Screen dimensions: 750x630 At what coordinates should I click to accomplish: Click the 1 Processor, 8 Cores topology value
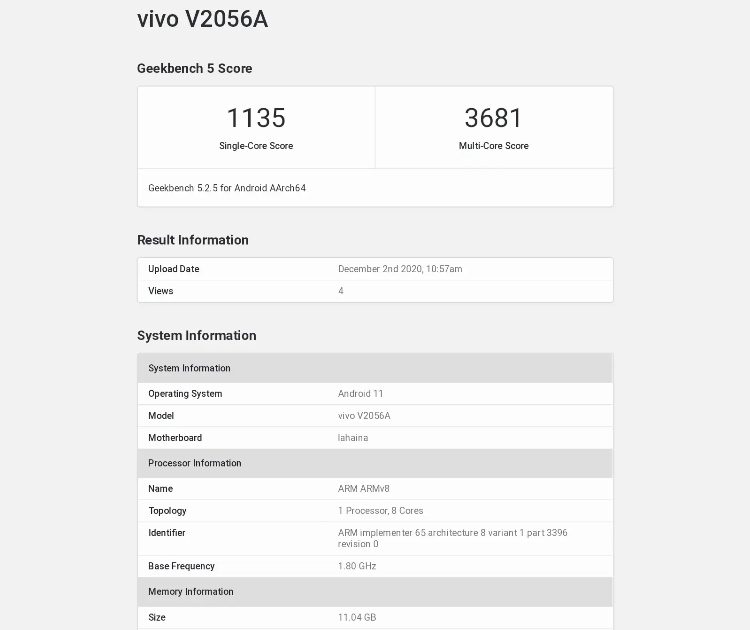click(x=381, y=511)
